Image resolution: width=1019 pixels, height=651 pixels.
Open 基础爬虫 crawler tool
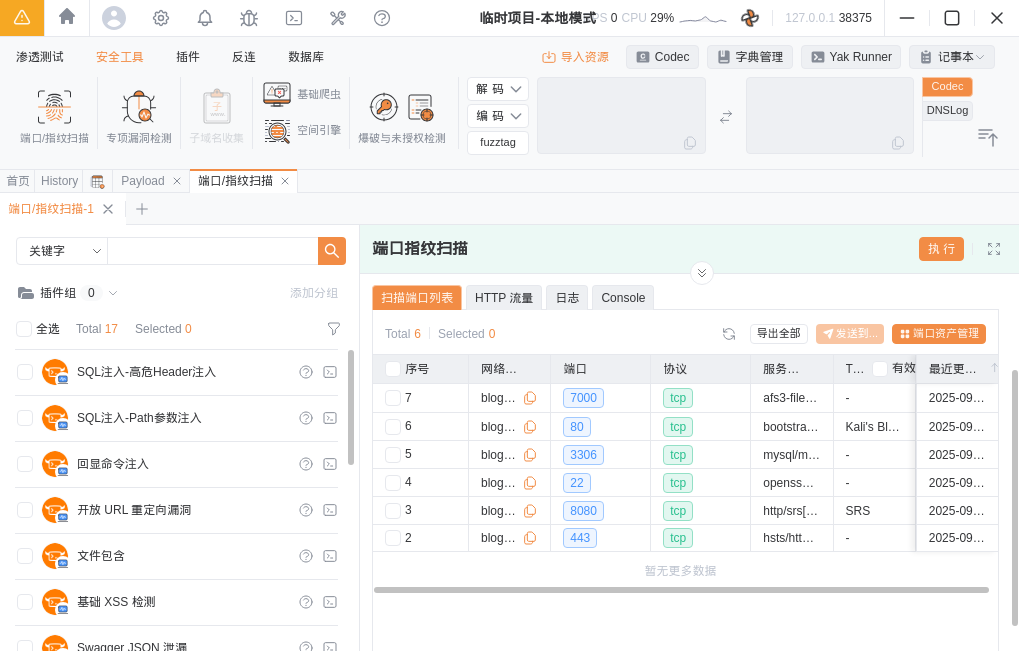coord(302,94)
